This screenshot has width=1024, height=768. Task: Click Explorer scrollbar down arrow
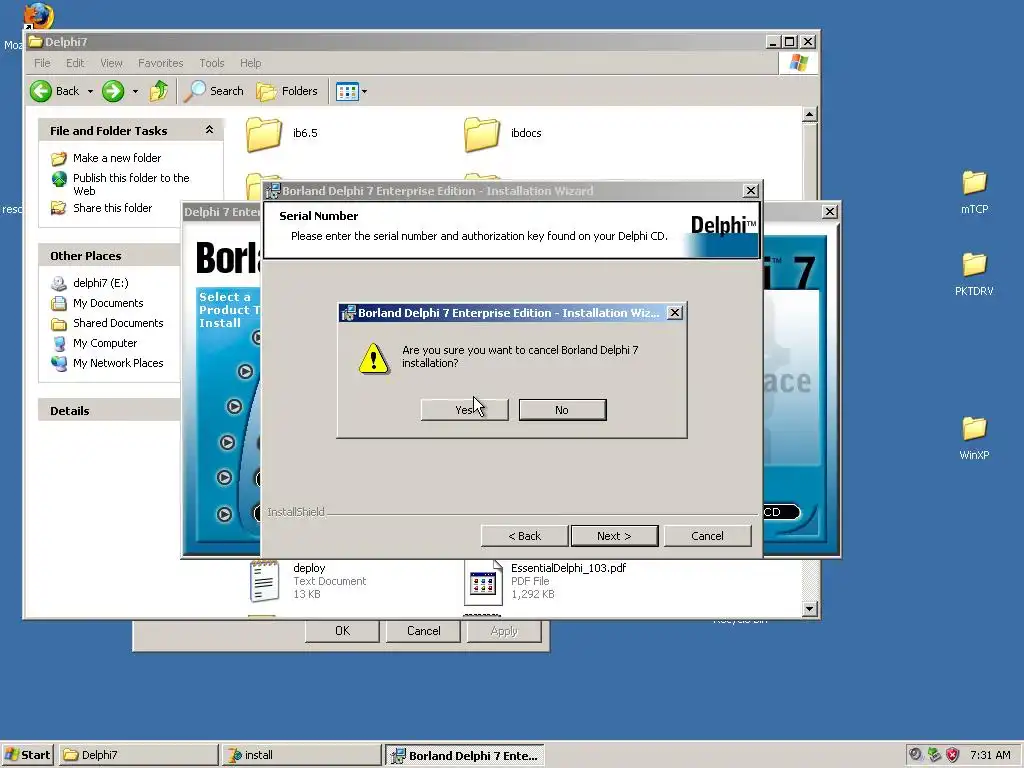pyautogui.click(x=810, y=609)
